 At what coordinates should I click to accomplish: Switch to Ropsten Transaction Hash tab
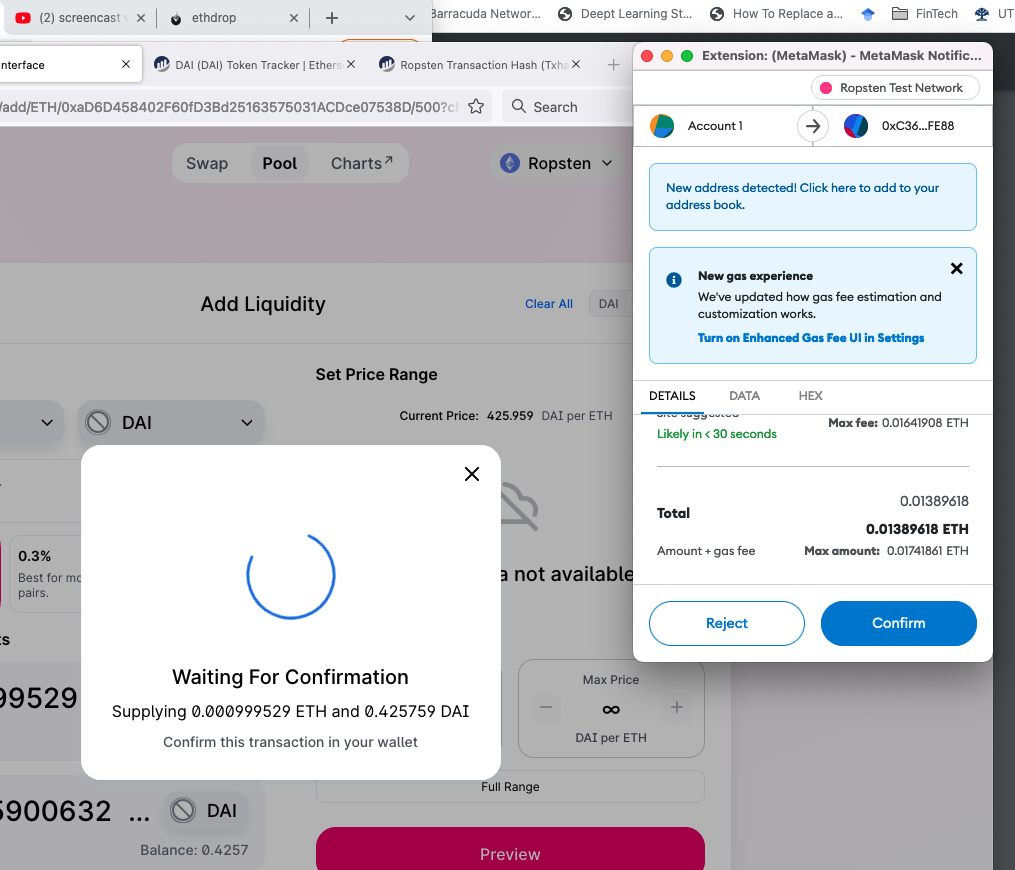pyautogui.click(x=474, y=65)
